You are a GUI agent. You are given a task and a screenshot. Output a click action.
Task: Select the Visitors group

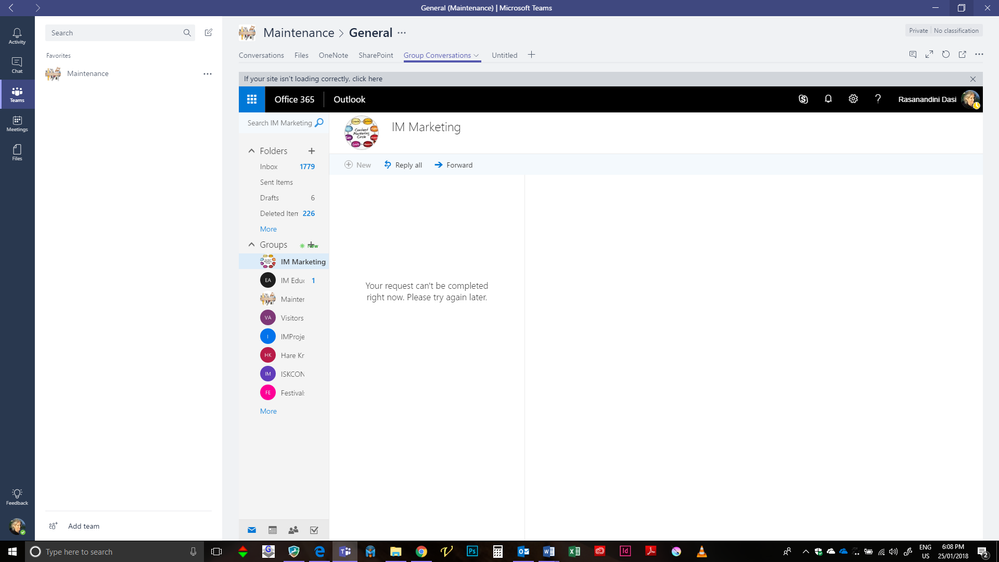coord(284,318)
